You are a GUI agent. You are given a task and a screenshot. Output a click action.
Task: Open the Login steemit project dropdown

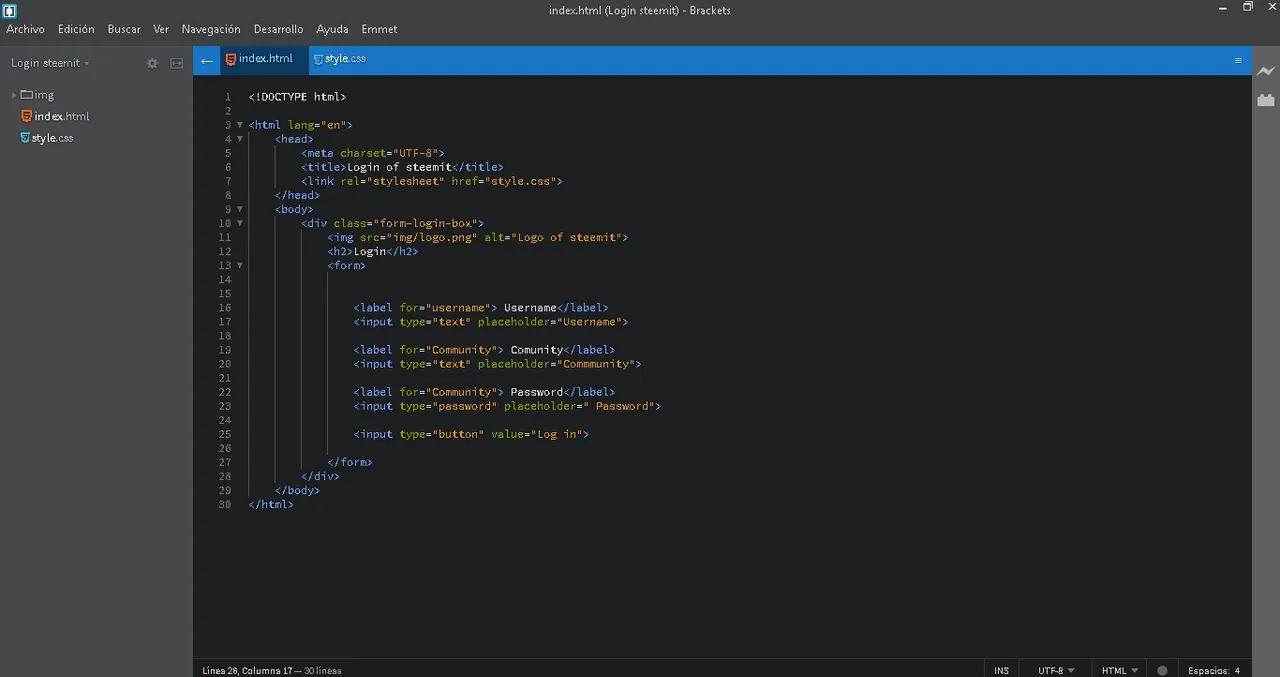tap(50, 63)
